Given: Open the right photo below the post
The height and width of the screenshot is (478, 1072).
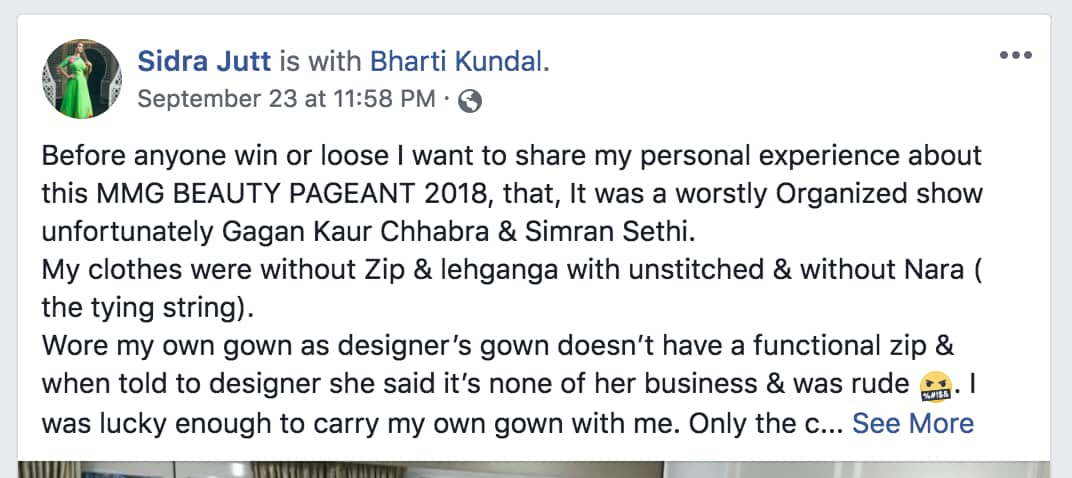Looking at the screenshot, I should pyautogui.click(x=860, y=469).
